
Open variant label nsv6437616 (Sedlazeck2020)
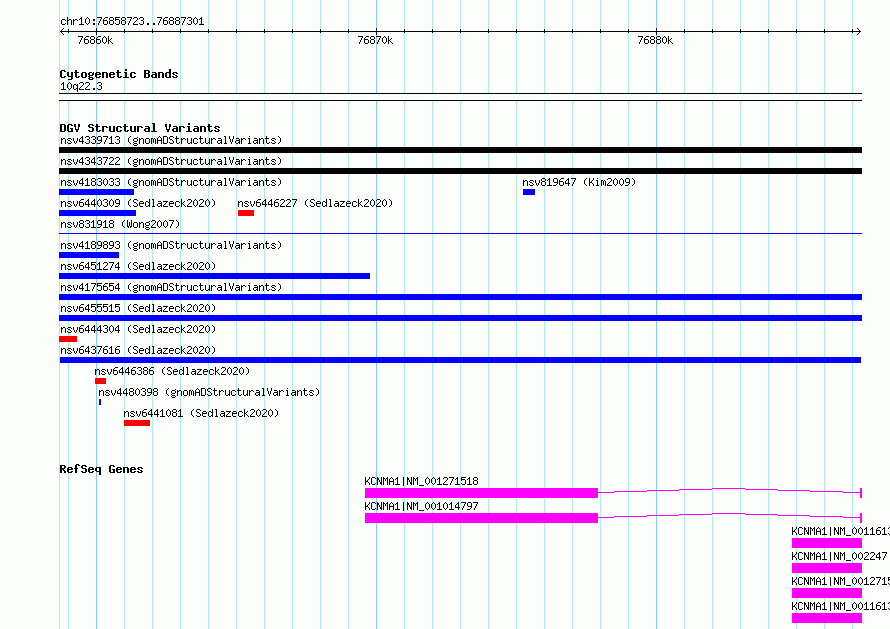(x=138, y=350)
